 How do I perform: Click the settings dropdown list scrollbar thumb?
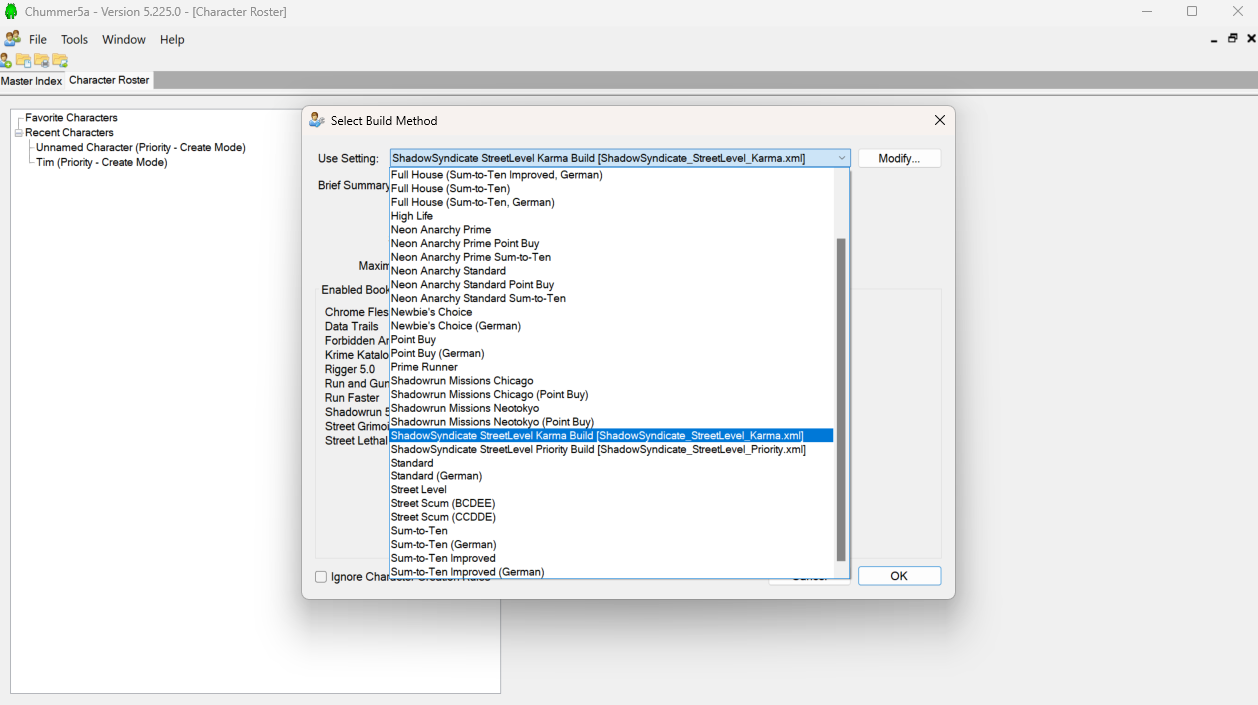pos(841,400)
